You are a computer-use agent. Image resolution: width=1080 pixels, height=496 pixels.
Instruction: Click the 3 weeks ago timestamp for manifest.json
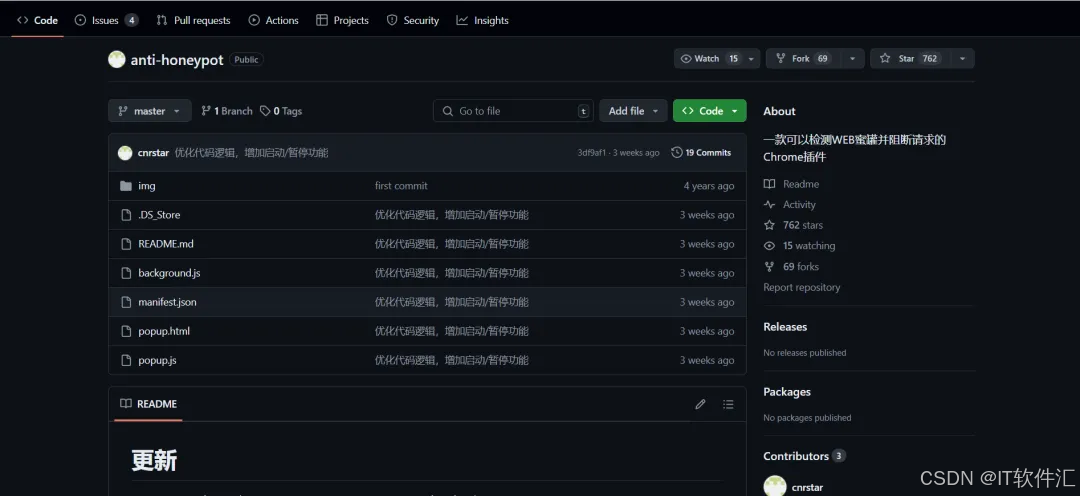point(707,302)
